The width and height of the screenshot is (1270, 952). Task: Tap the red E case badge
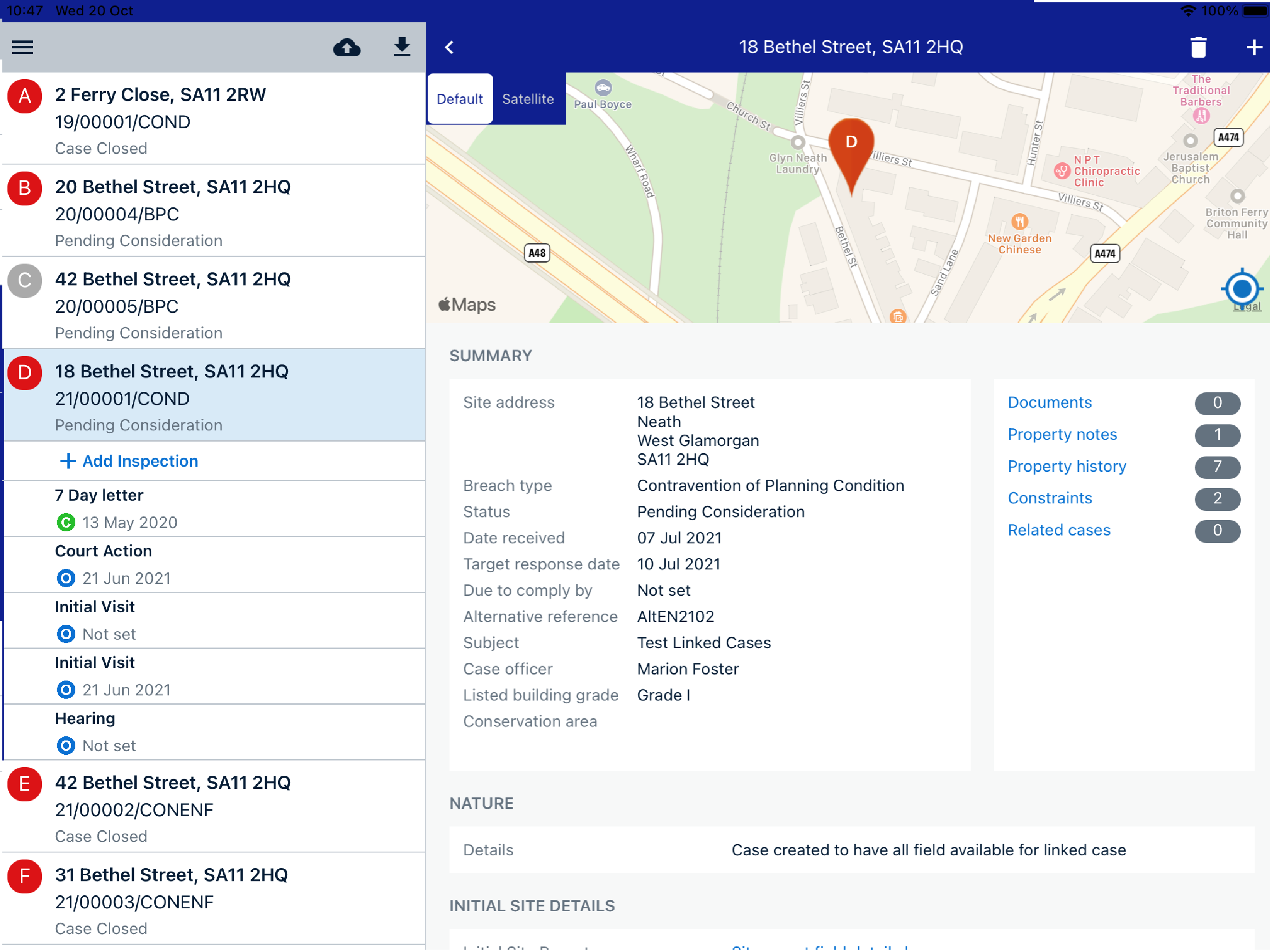click(24, 784)
